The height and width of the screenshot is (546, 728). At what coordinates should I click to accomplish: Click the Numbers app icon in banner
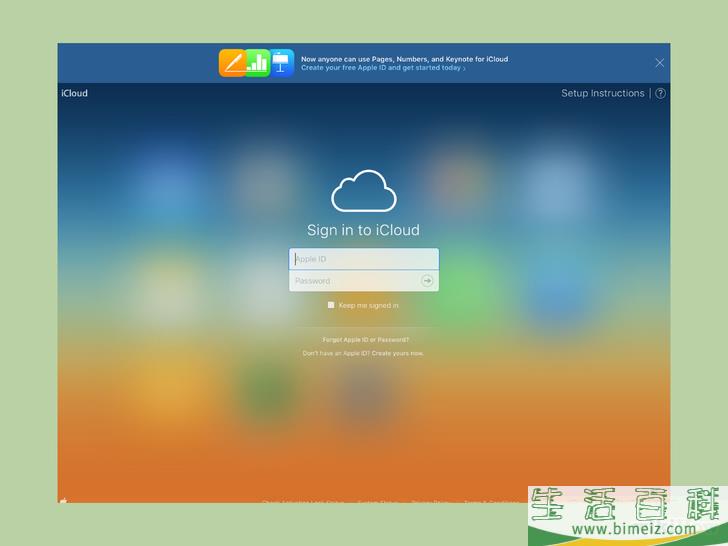(258, 63)
